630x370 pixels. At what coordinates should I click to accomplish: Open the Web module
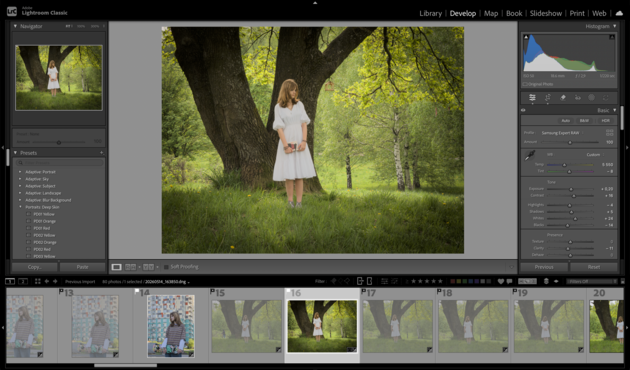pyautogui.click(x=599, y=13)
